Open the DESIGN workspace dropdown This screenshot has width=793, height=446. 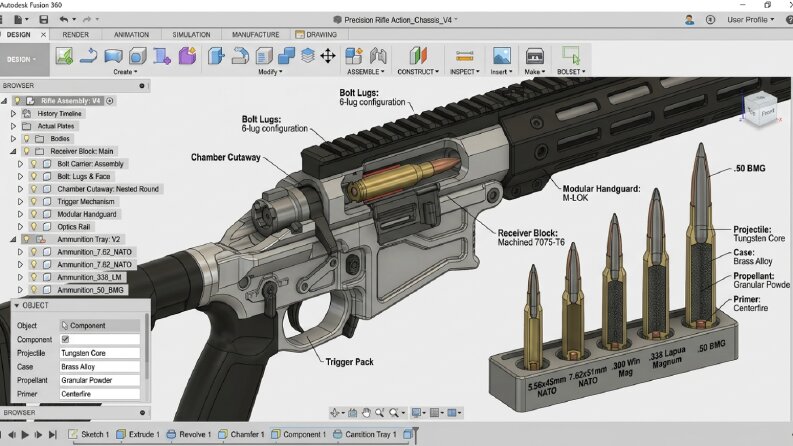click(22, 59)
